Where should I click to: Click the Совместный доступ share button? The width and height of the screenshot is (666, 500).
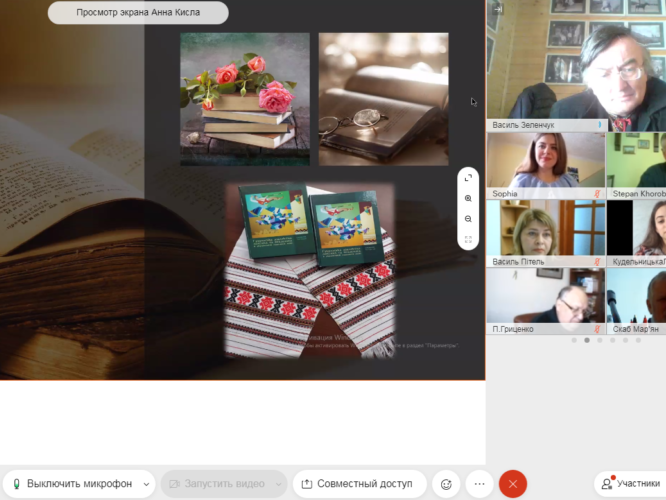coord(359,484)
